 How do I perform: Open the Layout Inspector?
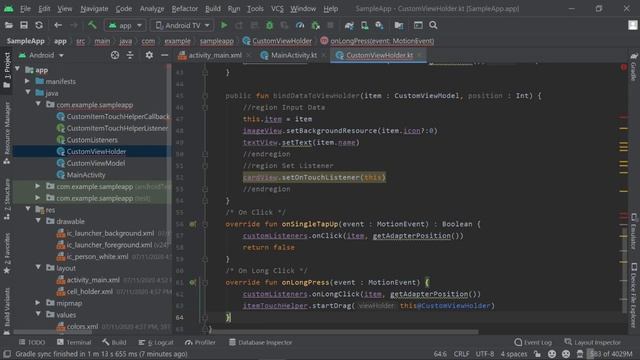tap(593, 342)
